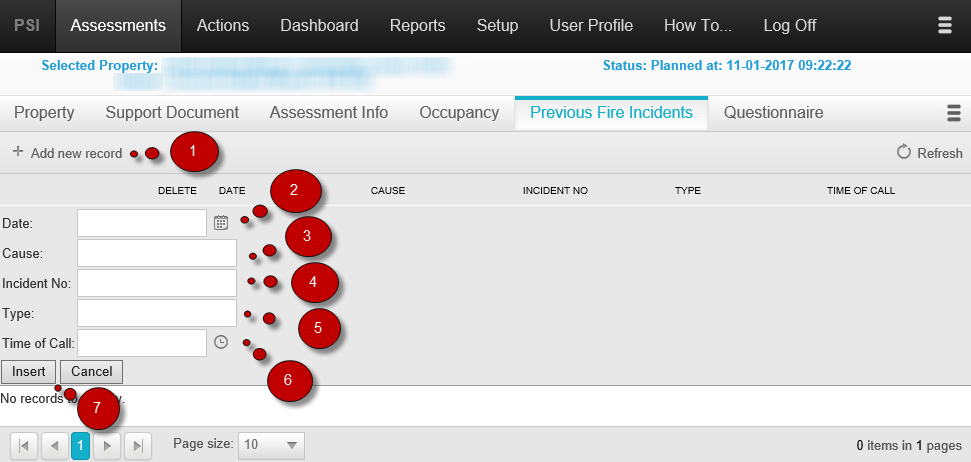Open the Dashboard menu
971x462 pixels.
[x=320, y=25]
